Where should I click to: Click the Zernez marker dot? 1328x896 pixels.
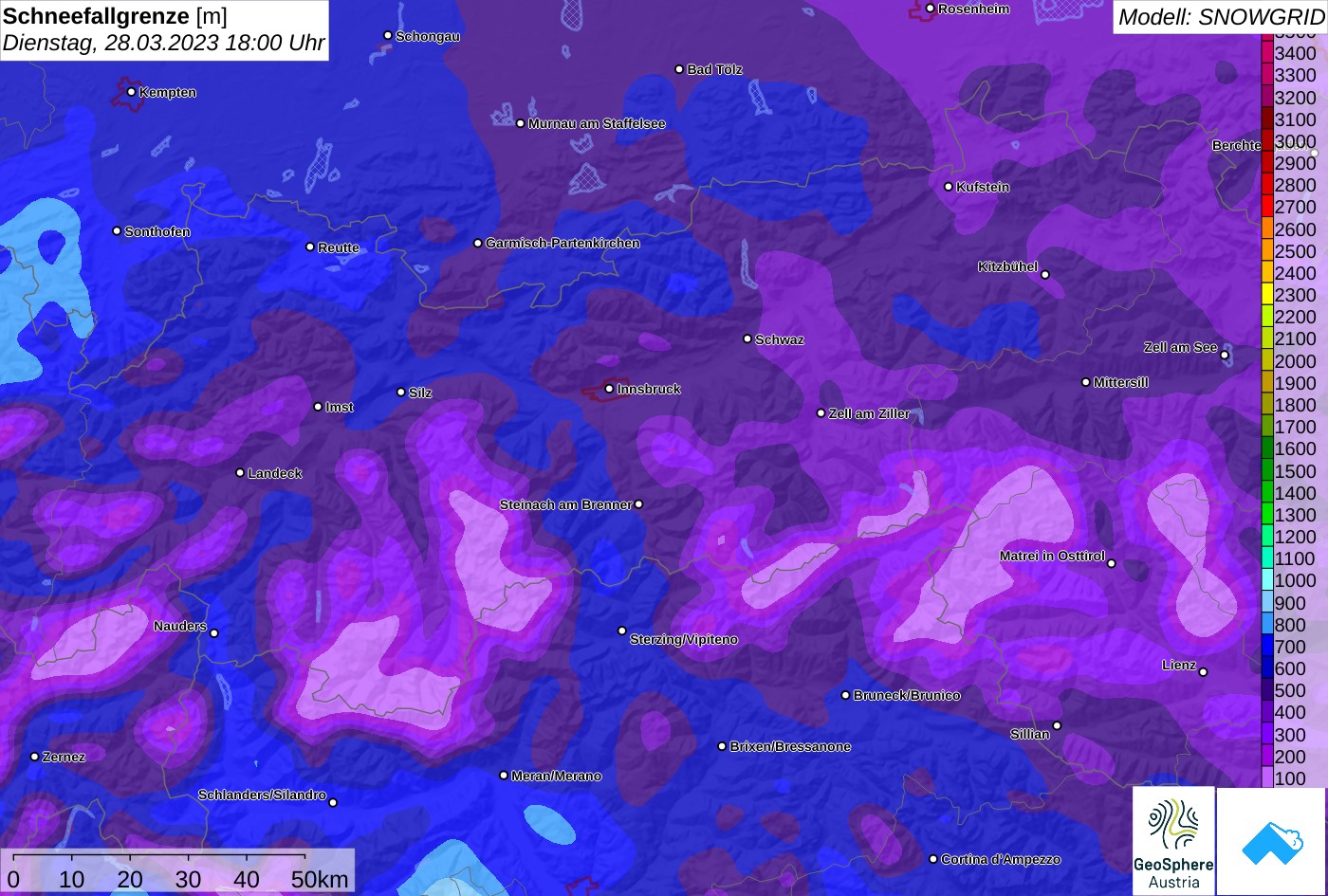coord(35,757)
